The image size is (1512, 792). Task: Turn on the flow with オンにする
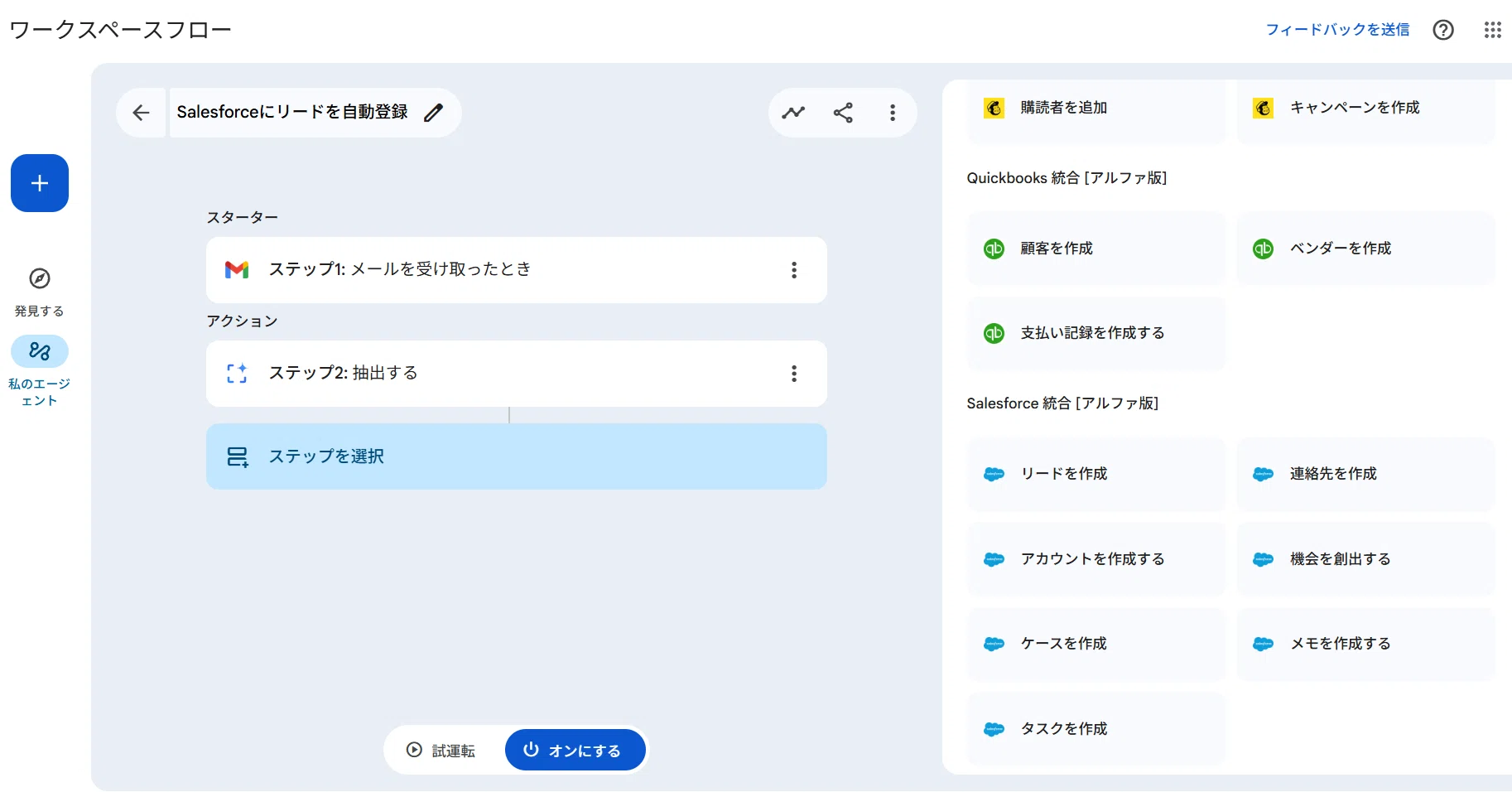click(575, 750)
